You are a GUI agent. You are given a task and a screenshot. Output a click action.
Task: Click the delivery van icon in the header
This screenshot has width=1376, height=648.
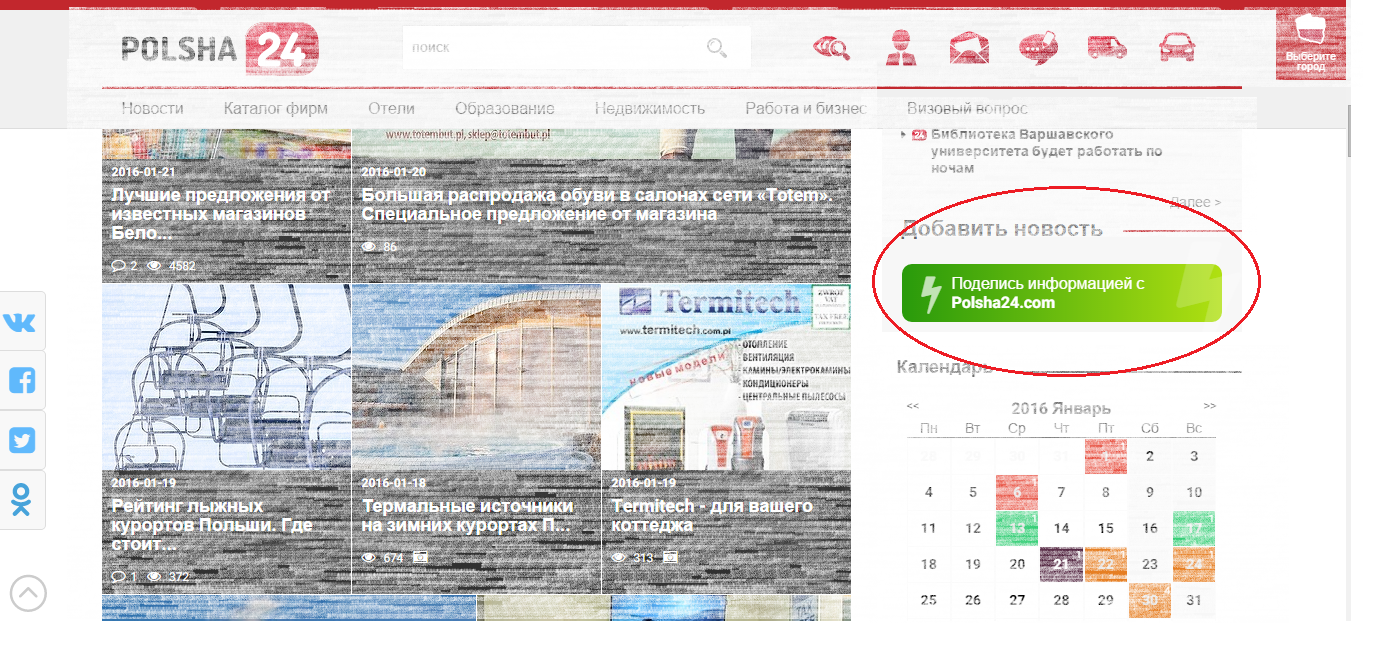tap(1107, 48)
